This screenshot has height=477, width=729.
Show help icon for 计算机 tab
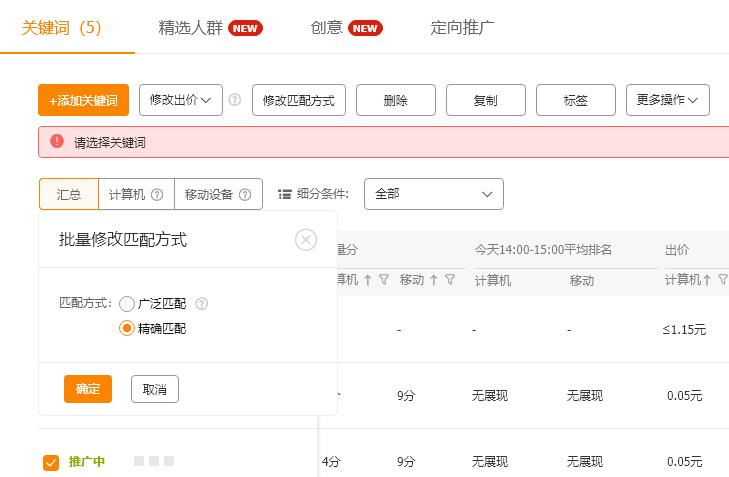click(157, 195)
